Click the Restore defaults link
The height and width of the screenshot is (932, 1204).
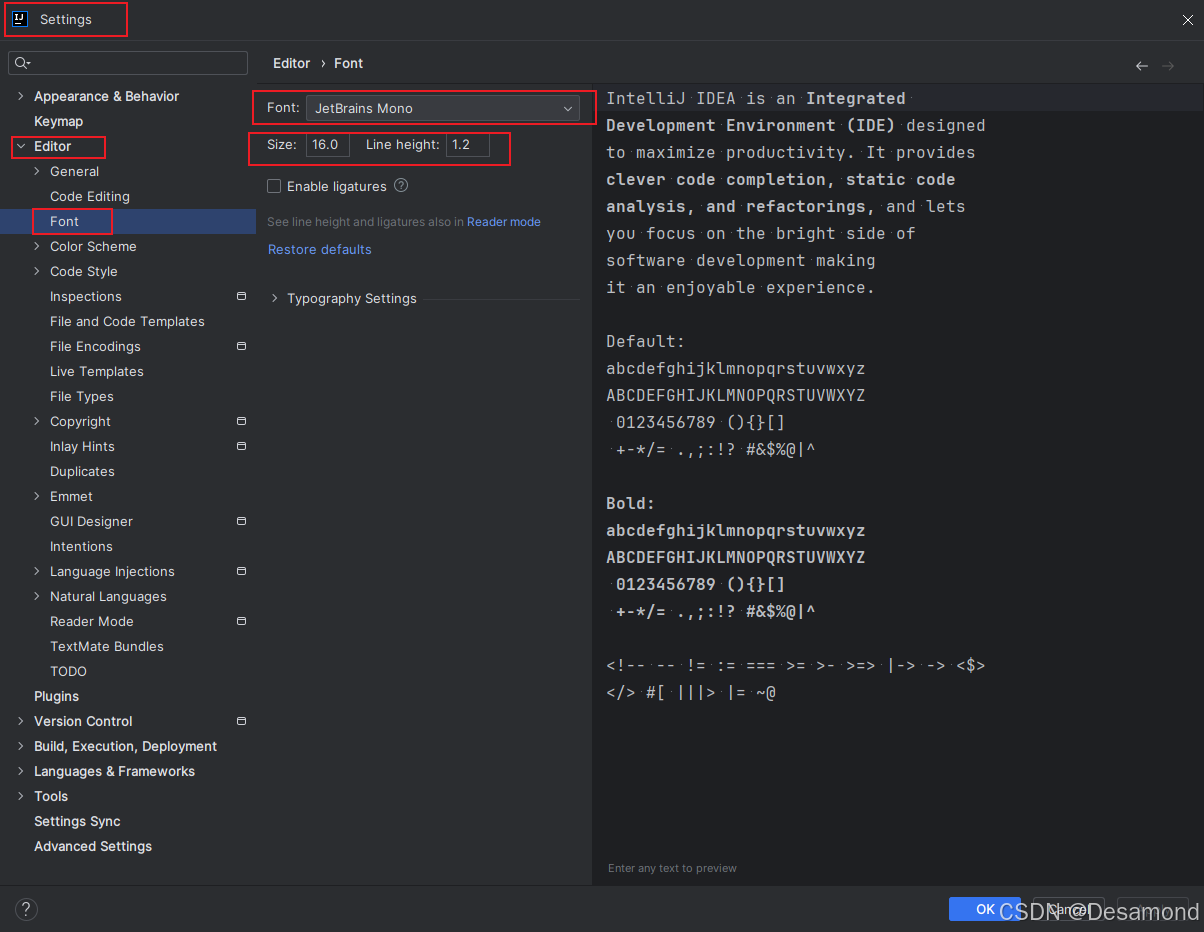(320, 249)
